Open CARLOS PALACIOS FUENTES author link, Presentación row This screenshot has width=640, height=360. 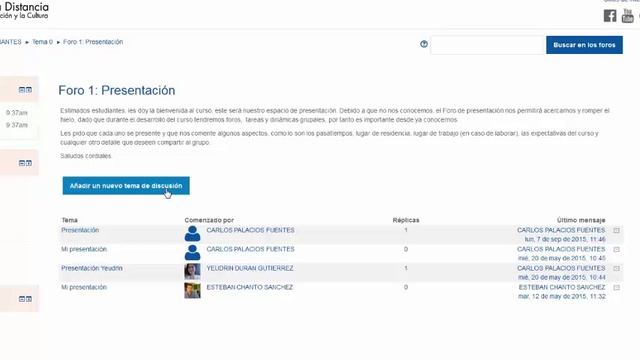(250, 230)
